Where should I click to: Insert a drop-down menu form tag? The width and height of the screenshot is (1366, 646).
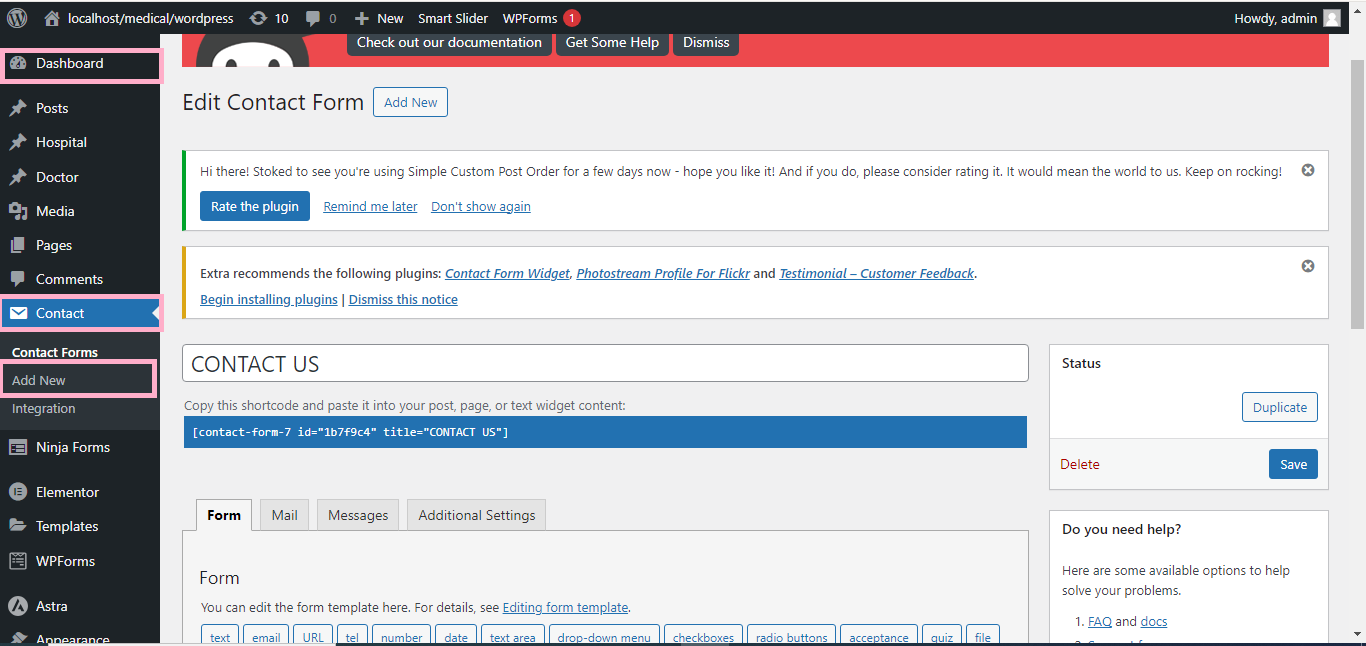click(603, 636)
